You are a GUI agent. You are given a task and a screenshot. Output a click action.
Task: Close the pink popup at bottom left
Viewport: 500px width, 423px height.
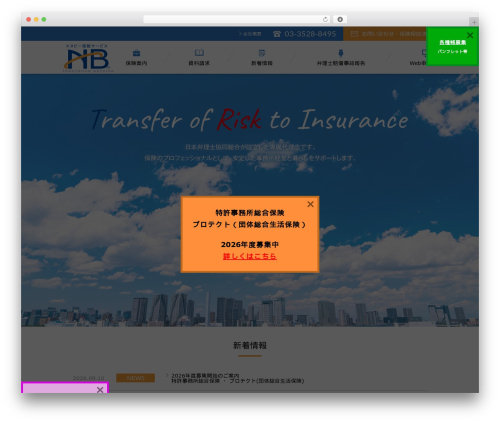tap(100, 390)
